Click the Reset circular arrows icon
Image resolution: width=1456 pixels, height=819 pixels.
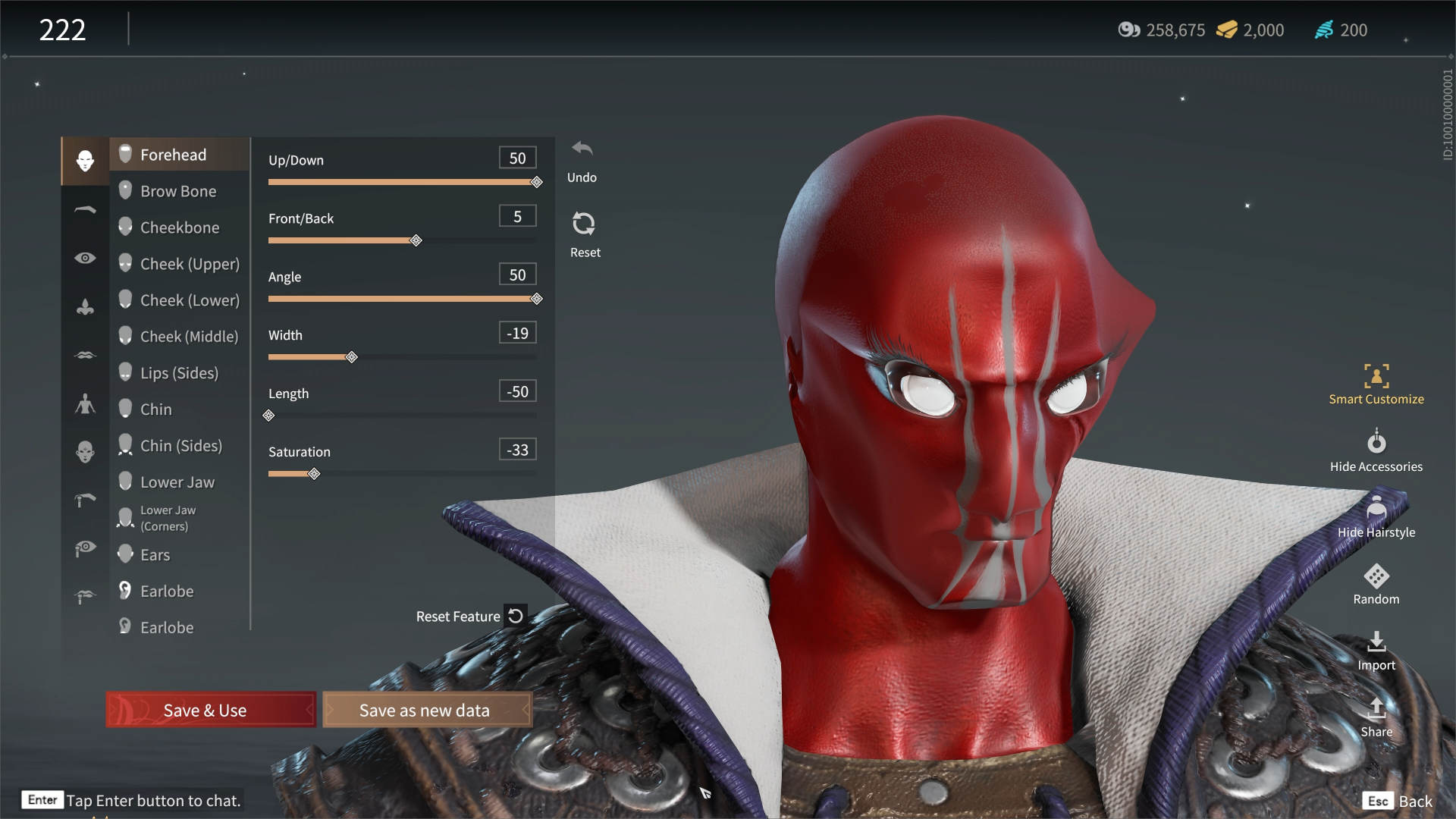coord(583,224)
